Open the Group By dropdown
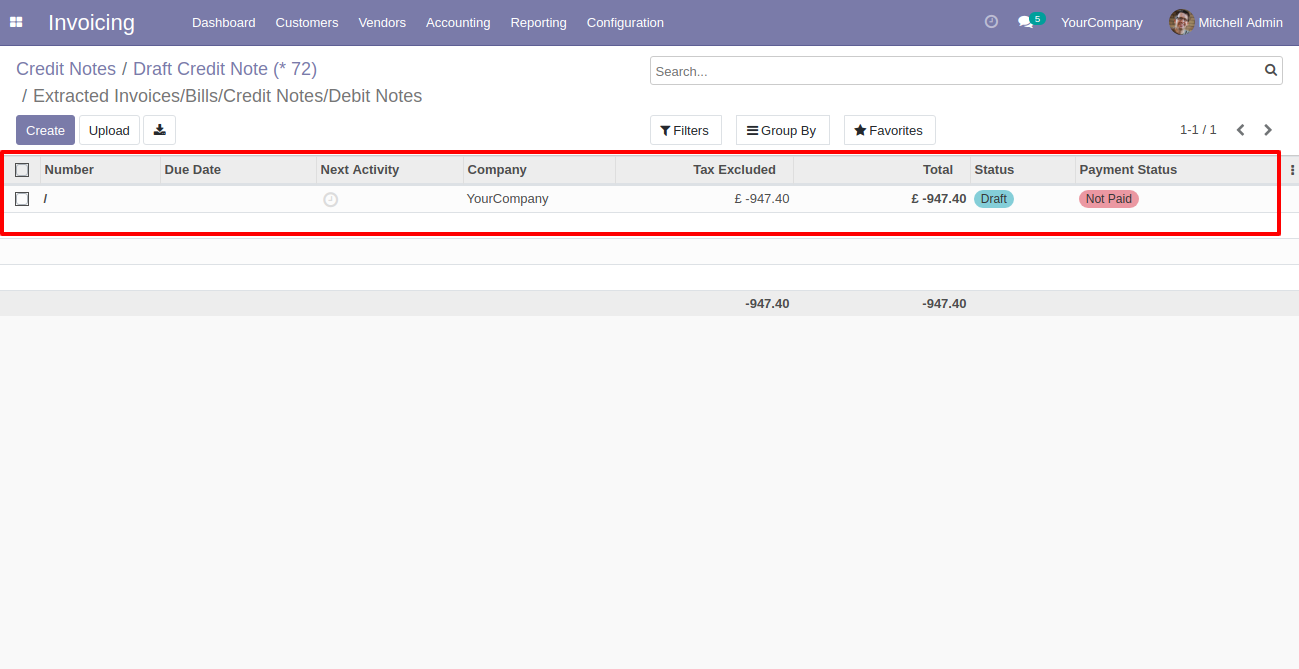Screen dimensions: 1299x669 782,130
